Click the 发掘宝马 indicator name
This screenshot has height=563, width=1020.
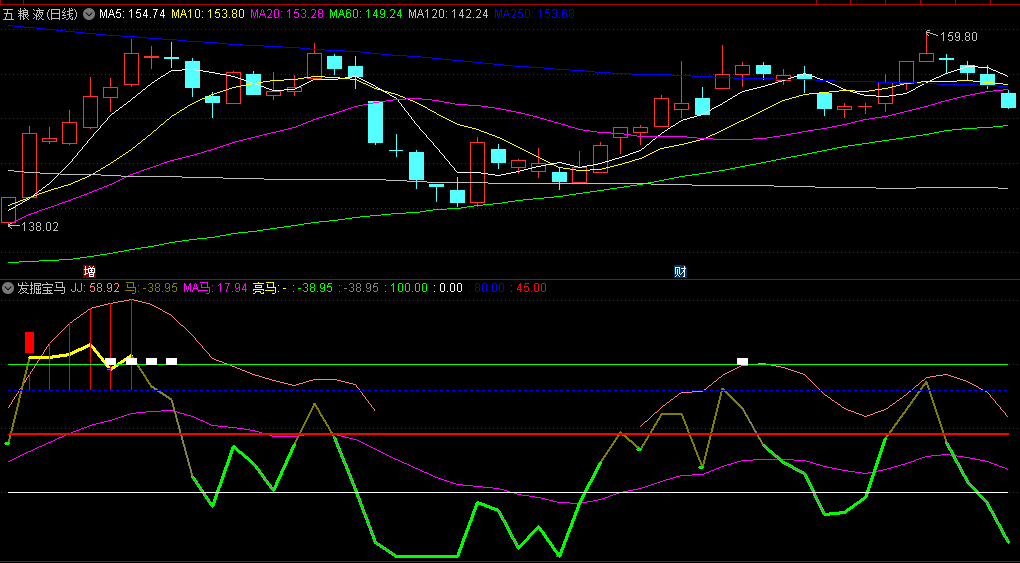[x=42, y=288]
